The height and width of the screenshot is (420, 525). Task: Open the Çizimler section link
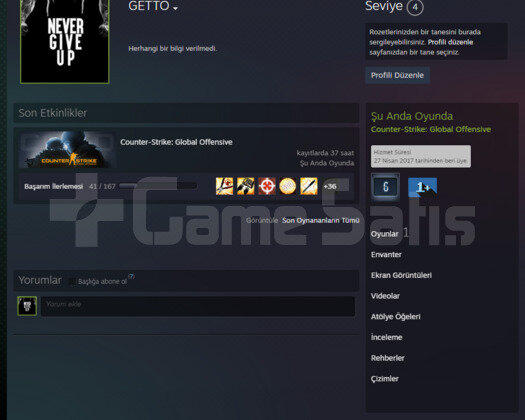tap(384, 379)
